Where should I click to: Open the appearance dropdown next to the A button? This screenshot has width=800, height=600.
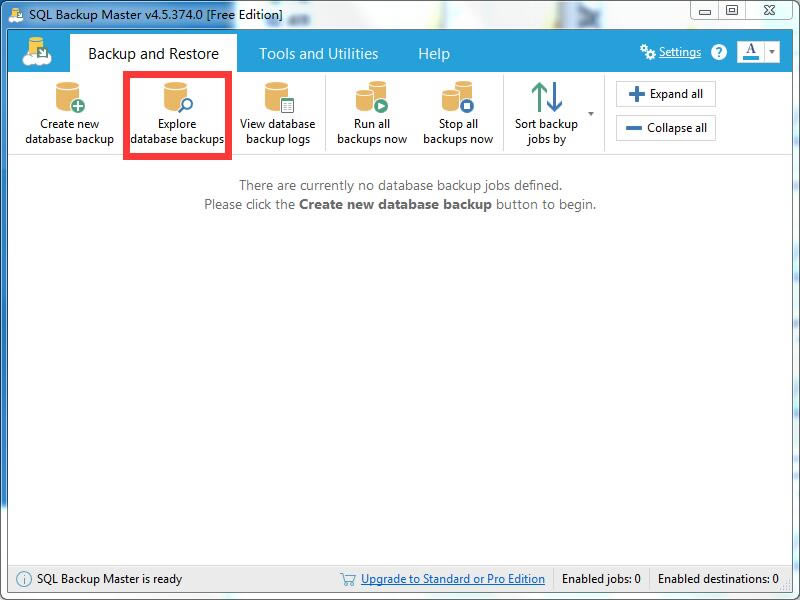tap(770, 51)
